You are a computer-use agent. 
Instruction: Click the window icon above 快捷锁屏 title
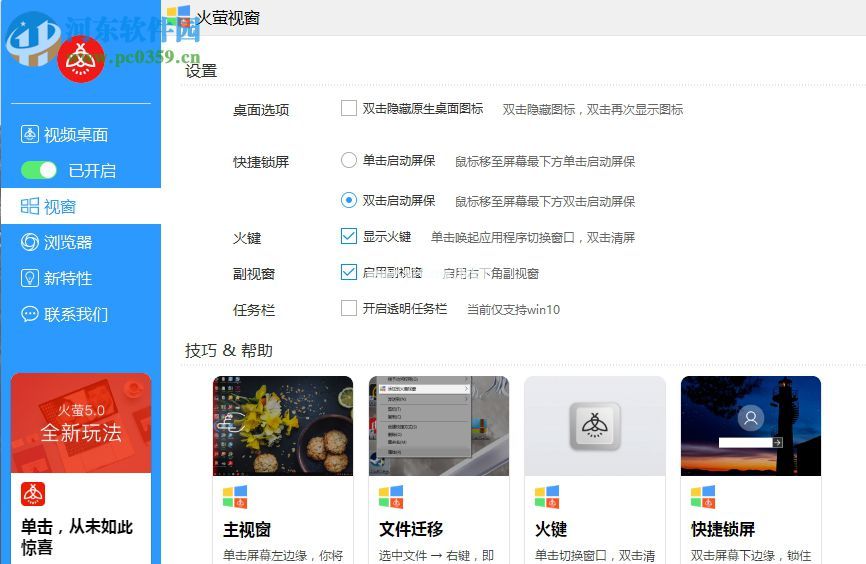[703, 497]
